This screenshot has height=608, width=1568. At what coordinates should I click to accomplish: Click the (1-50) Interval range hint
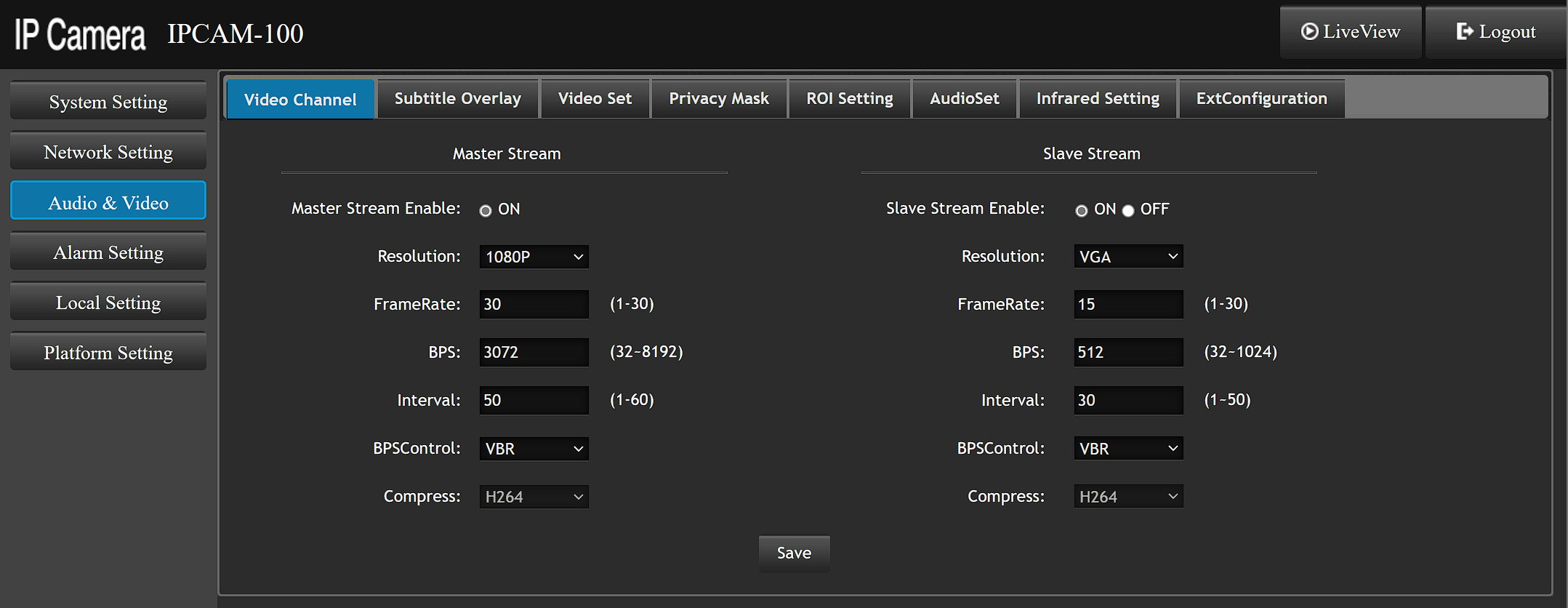pyautogui.click(x=1227, y=400)
